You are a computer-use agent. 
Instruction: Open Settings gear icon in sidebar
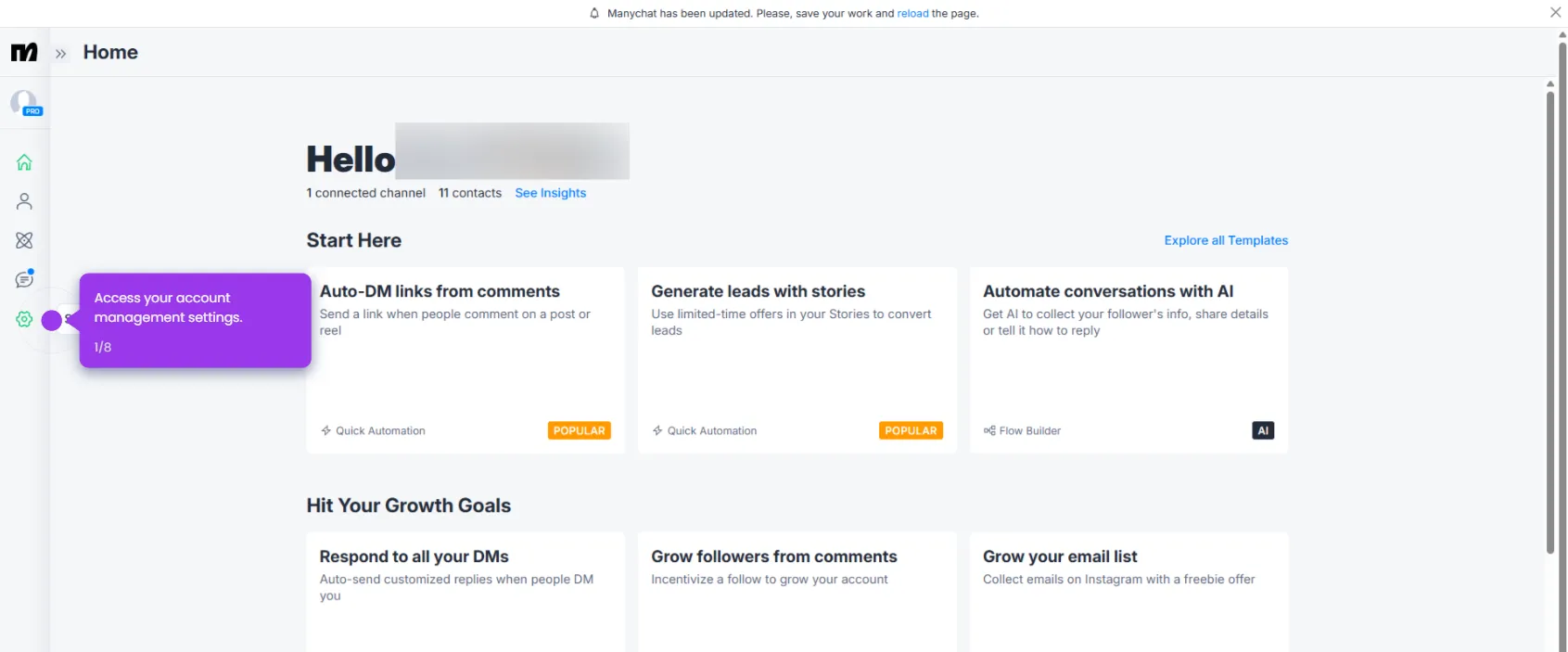(x=24, y=319)
